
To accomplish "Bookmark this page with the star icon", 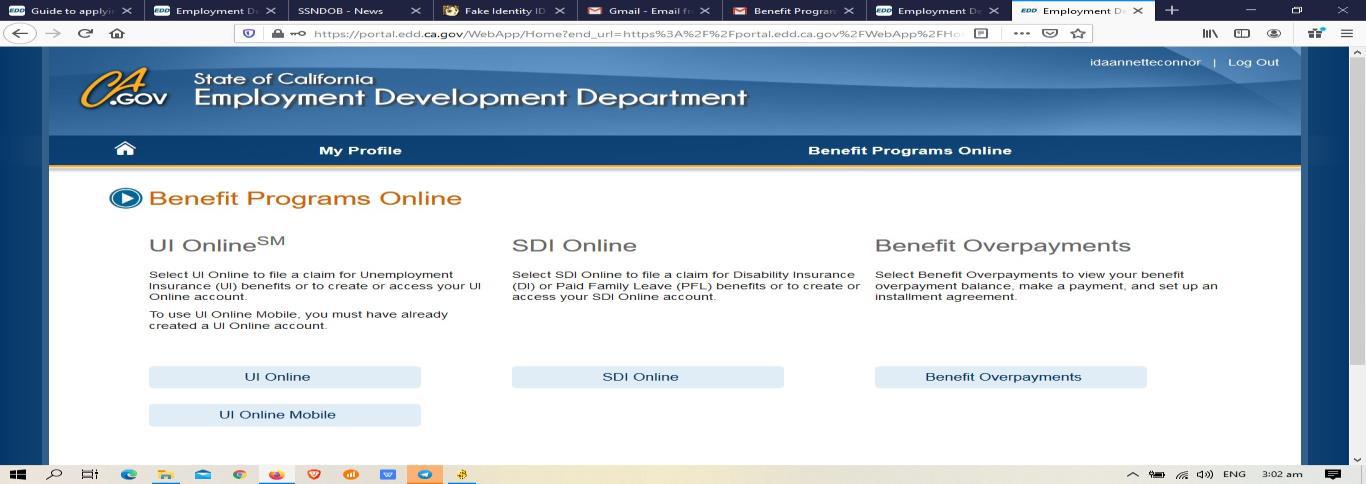I will [1077, 33].
